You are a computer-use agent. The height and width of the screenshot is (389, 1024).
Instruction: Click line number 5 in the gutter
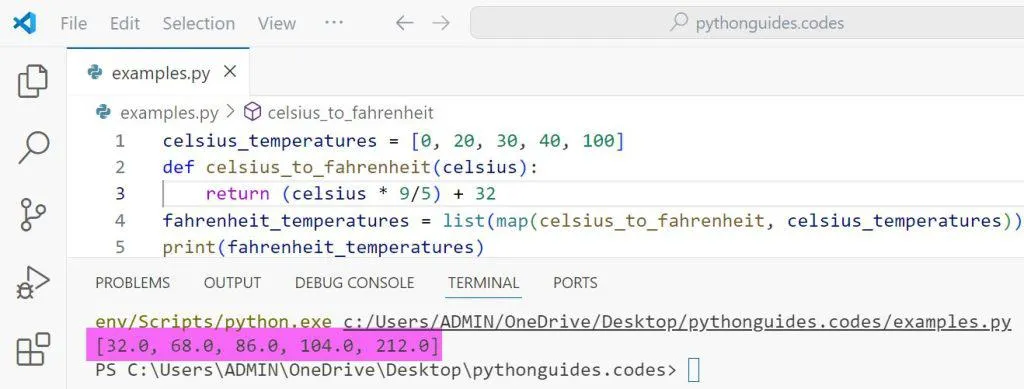(x=120, y=247)
